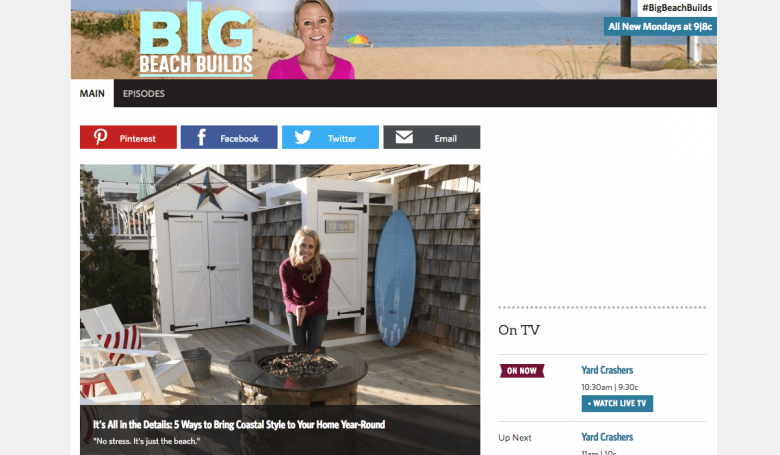Share via Facebook button
780x455 pixels.
click(x=229, y=137)
